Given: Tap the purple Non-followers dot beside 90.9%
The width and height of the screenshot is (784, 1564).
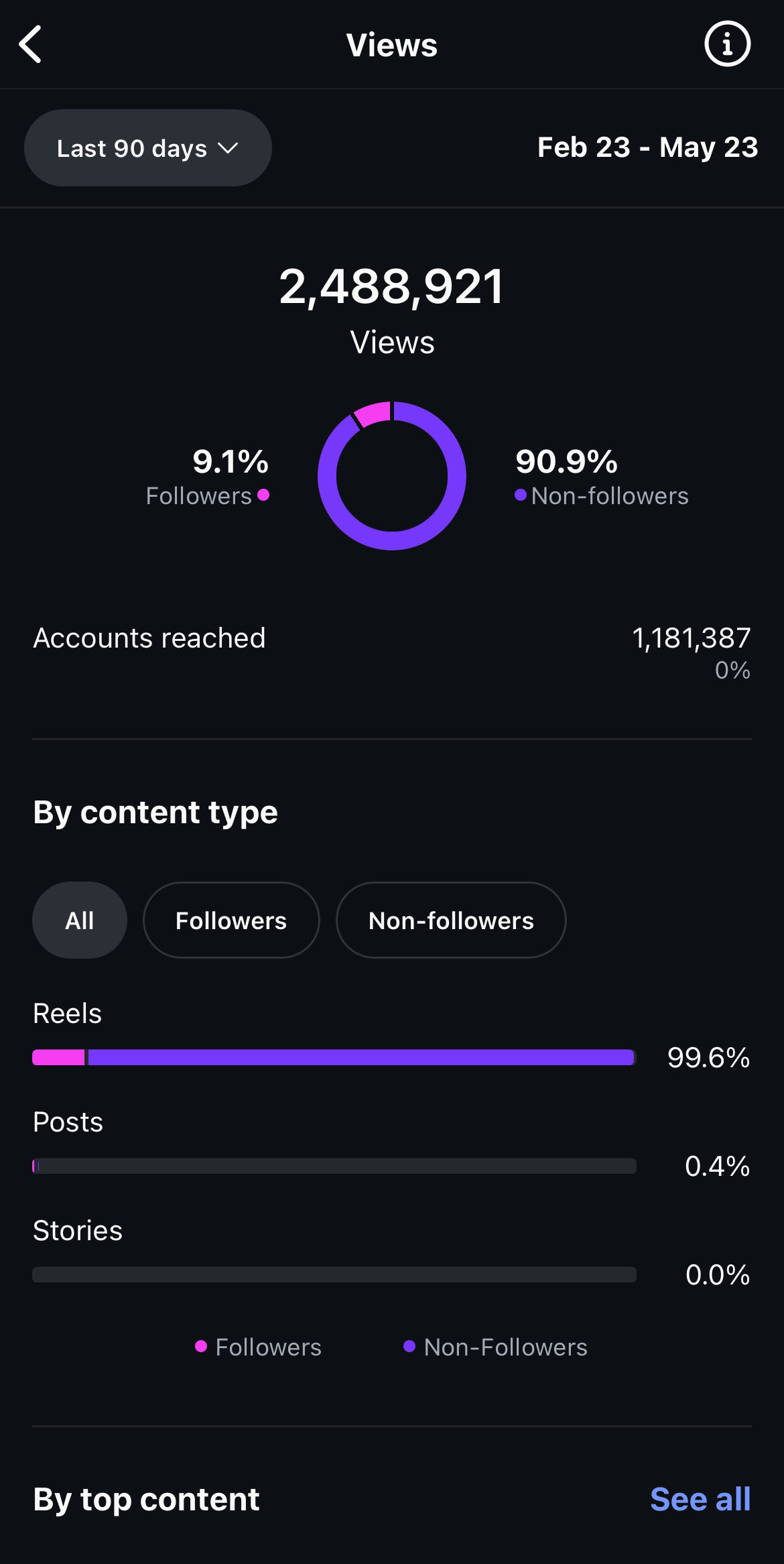Looking at the screenshot, I should (520, 495).
